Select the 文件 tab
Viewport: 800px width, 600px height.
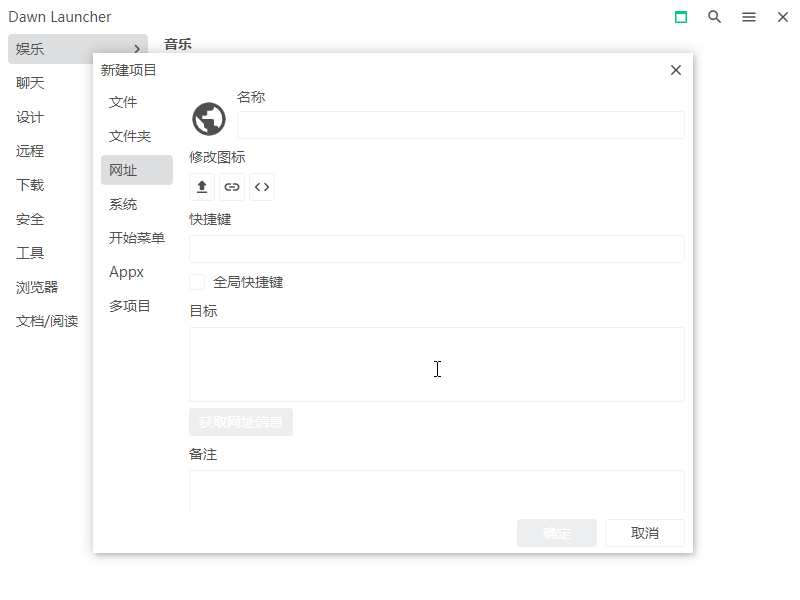[123, 102]
